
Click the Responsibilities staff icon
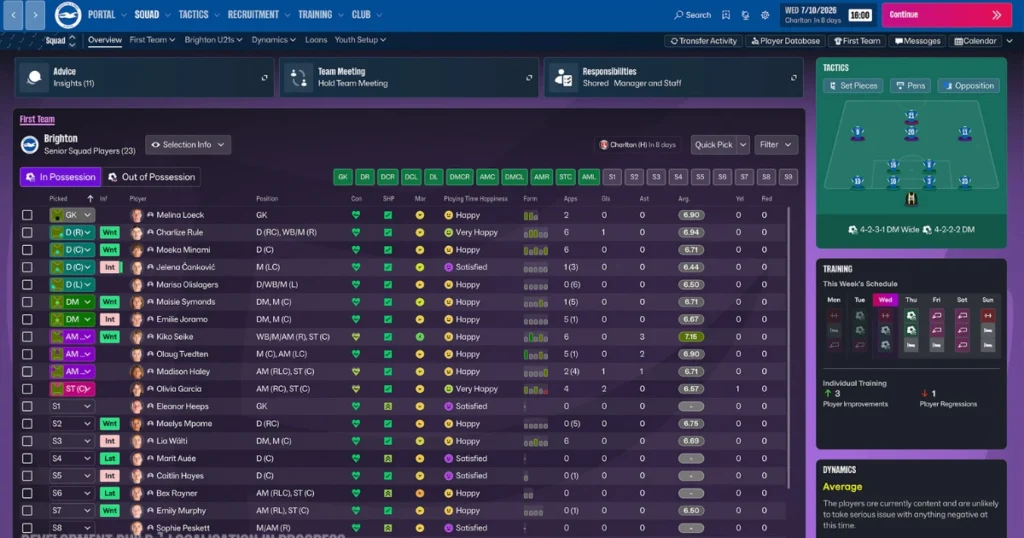click(563, 78)
